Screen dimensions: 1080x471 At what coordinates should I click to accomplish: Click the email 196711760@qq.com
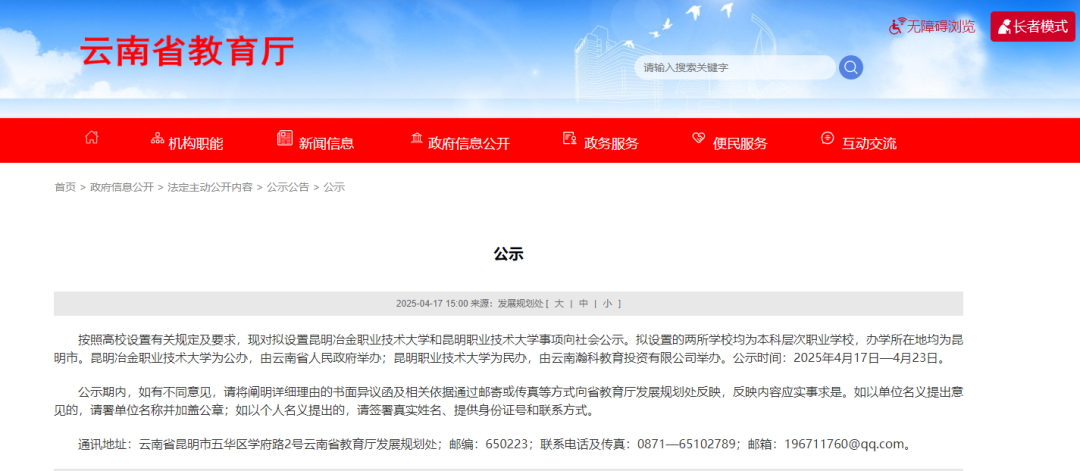point(844,444)
